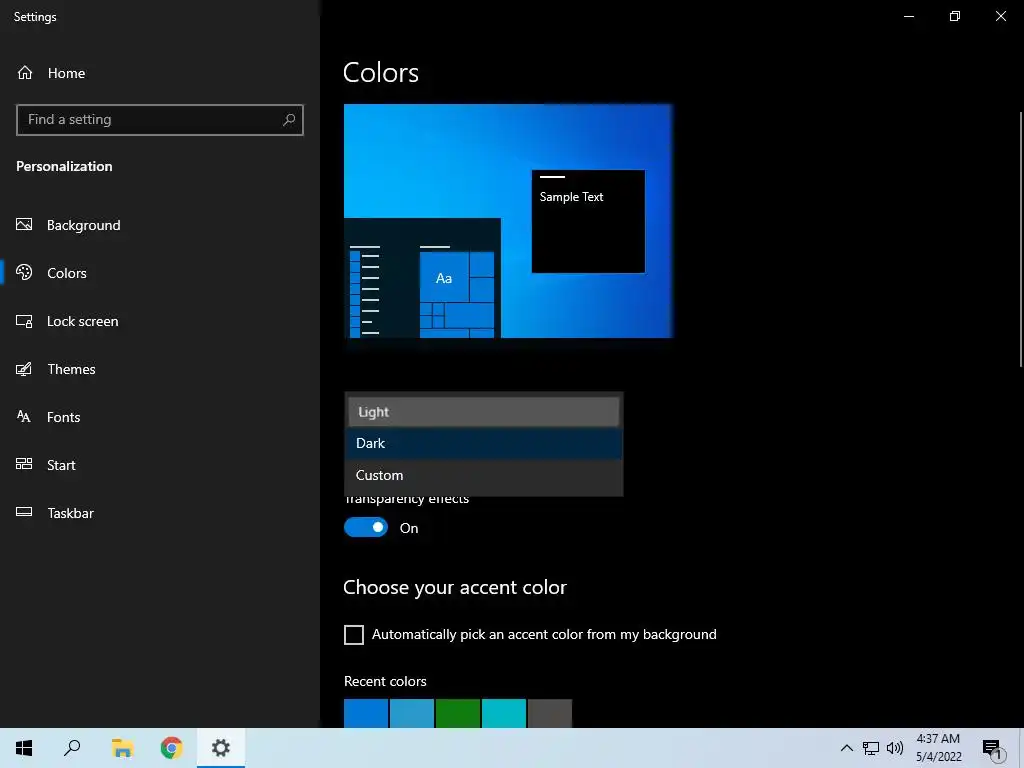Open the network tray icon
The height and width of the screenshot is (768, 1024).
click(x=871, y=748)
